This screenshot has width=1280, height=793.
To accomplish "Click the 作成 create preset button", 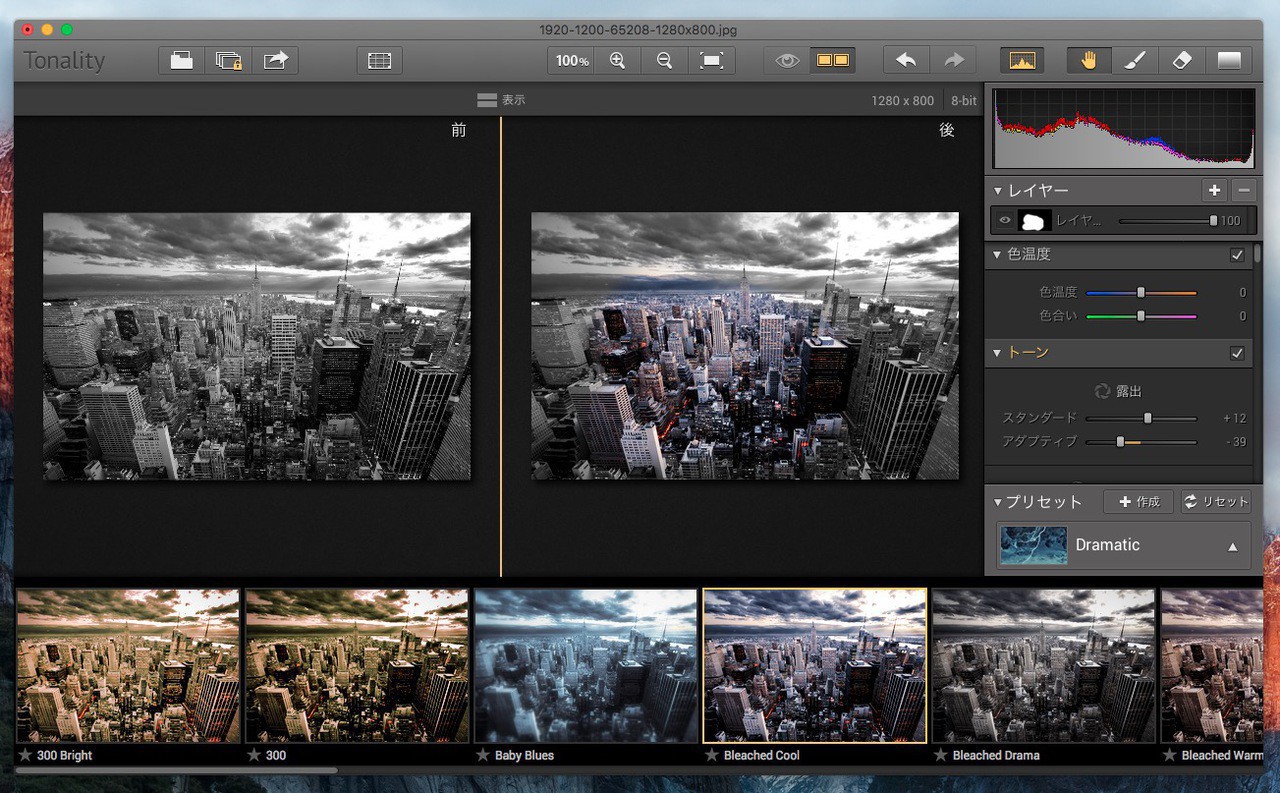I will tap(1138, 502).
